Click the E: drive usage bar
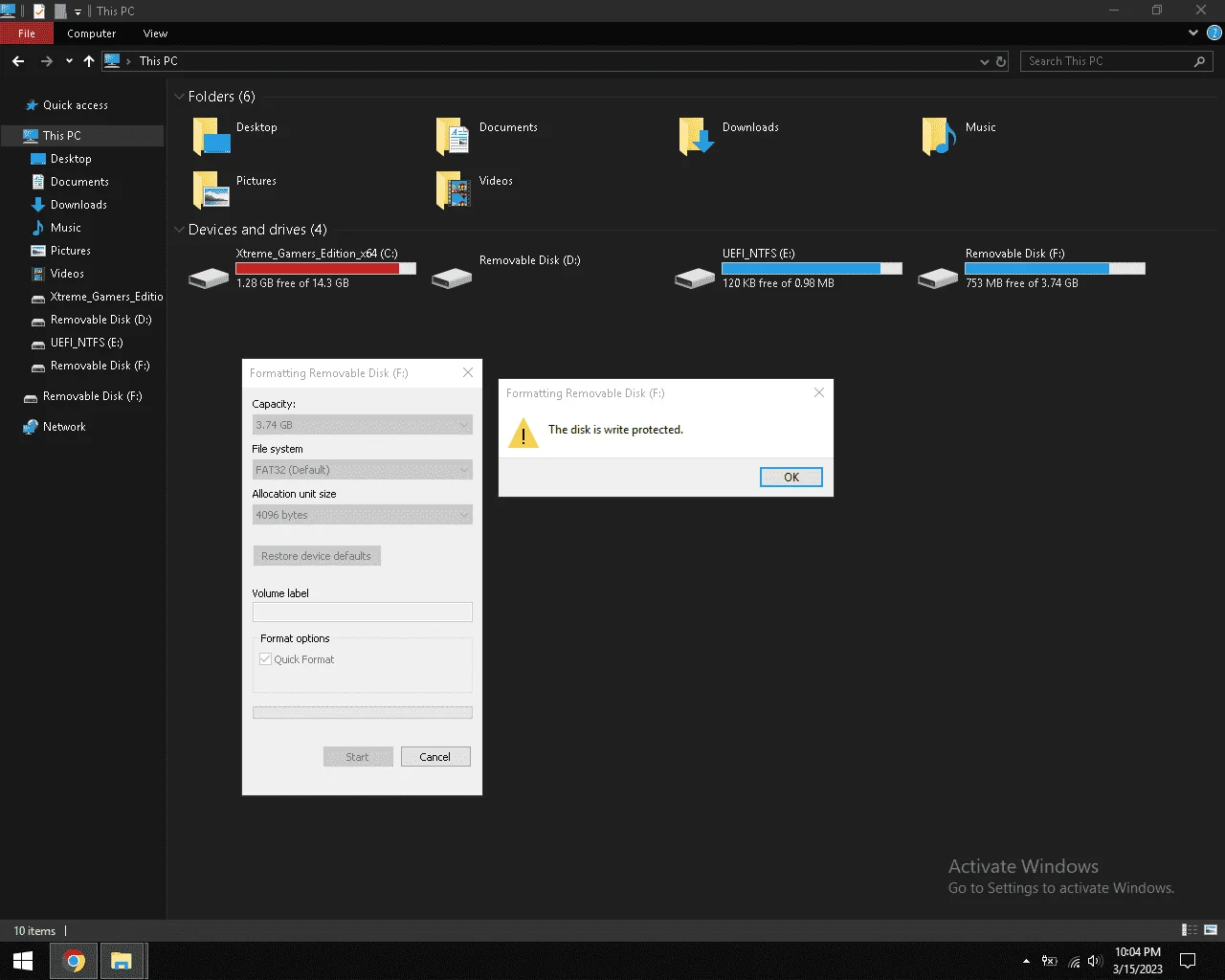1225x980 pixels. click(813, 269)
